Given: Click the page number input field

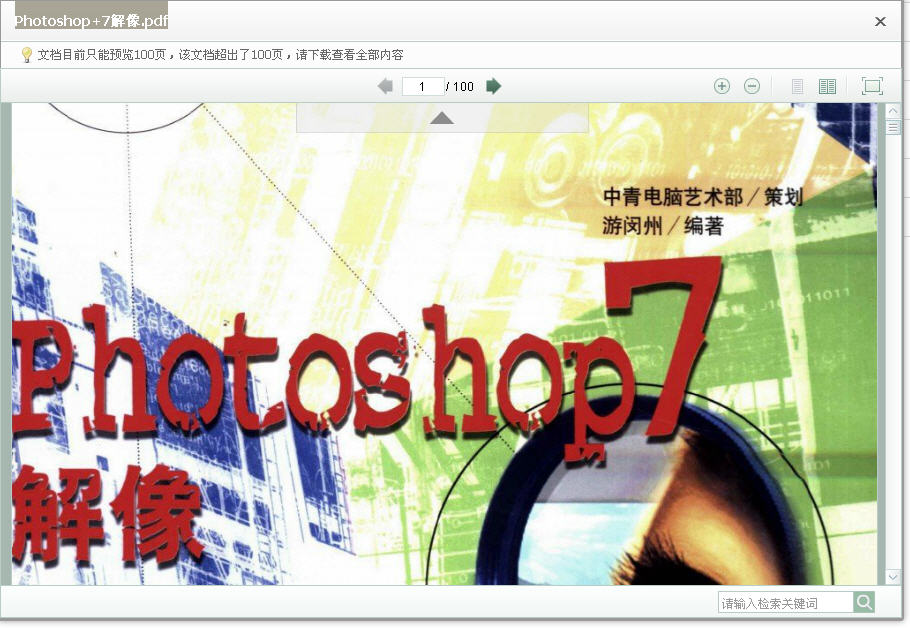Looking at the screenshot, I should click(422, 86).
